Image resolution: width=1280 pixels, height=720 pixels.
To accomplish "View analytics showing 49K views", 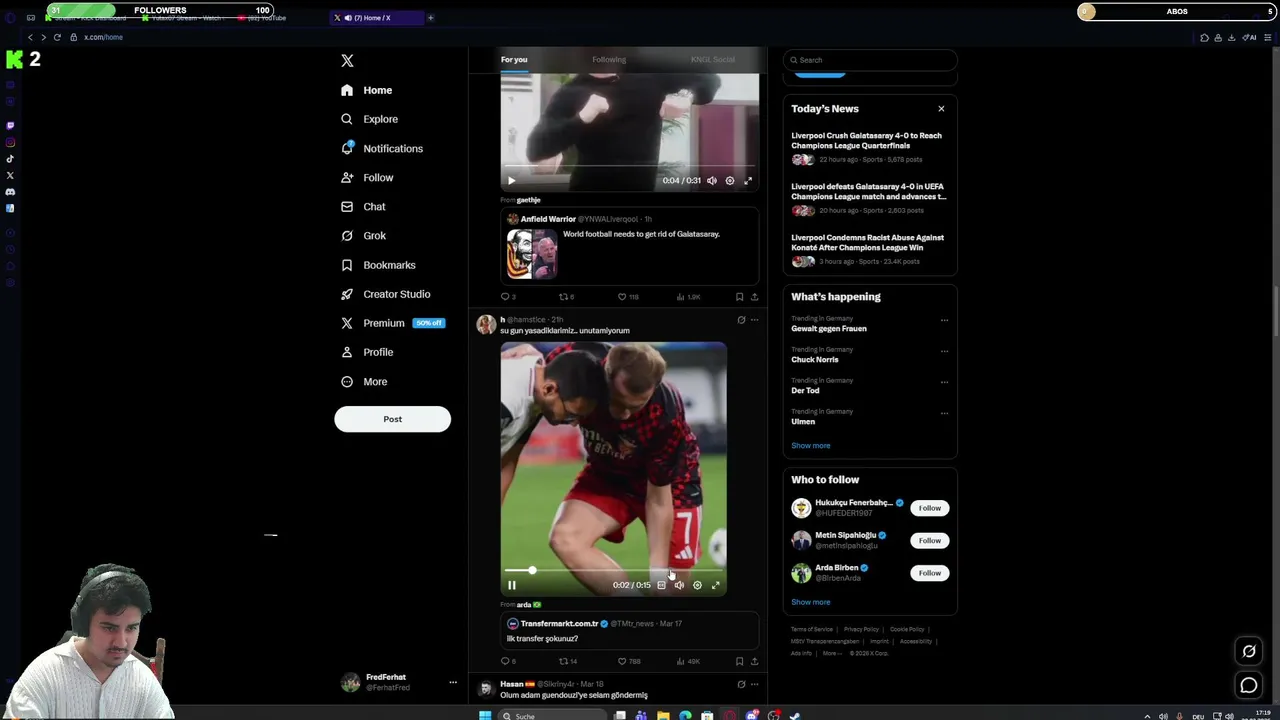I will click(x=688, y=661).
